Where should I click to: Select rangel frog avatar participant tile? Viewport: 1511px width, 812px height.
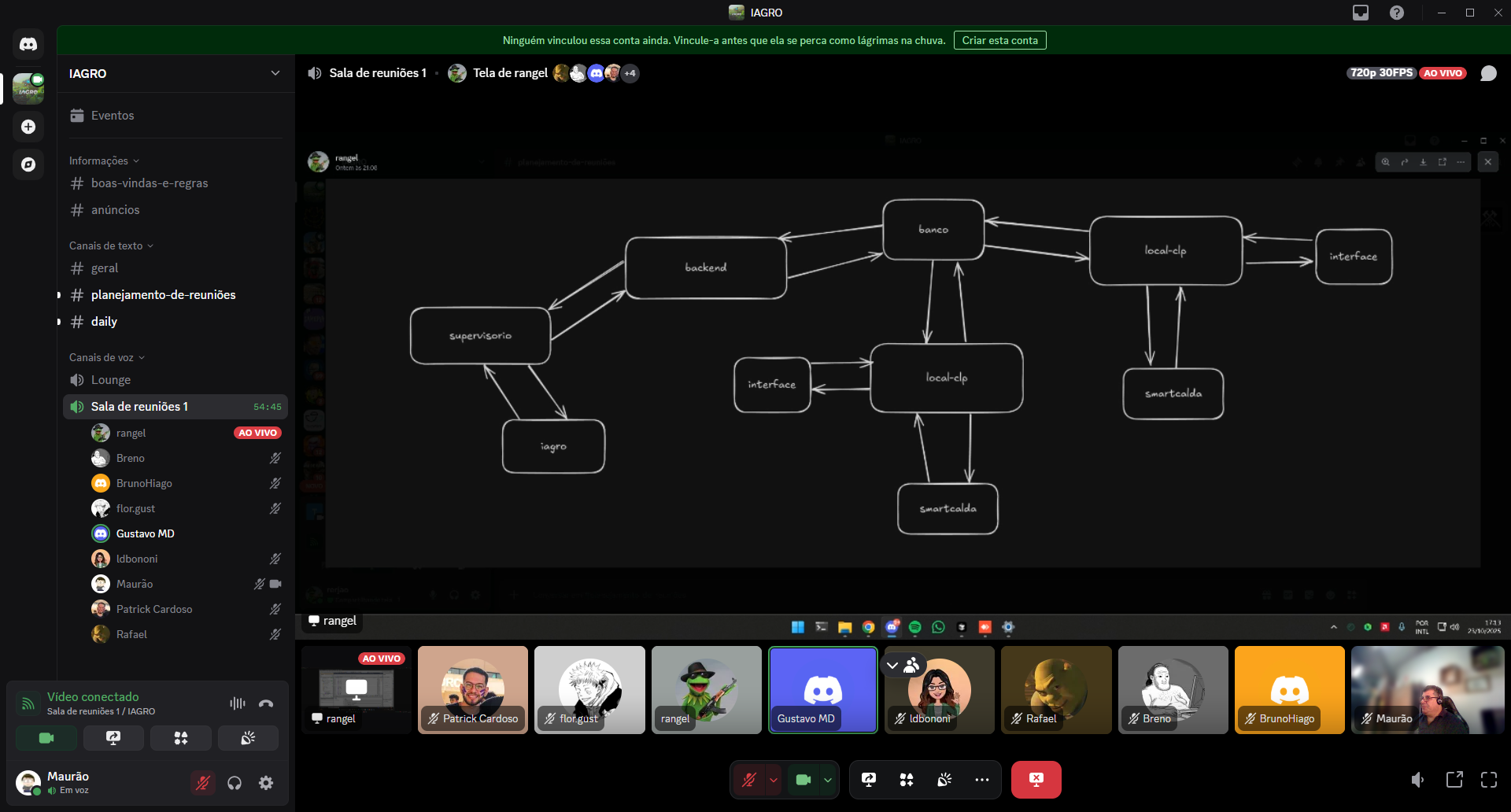coord(707,690)
